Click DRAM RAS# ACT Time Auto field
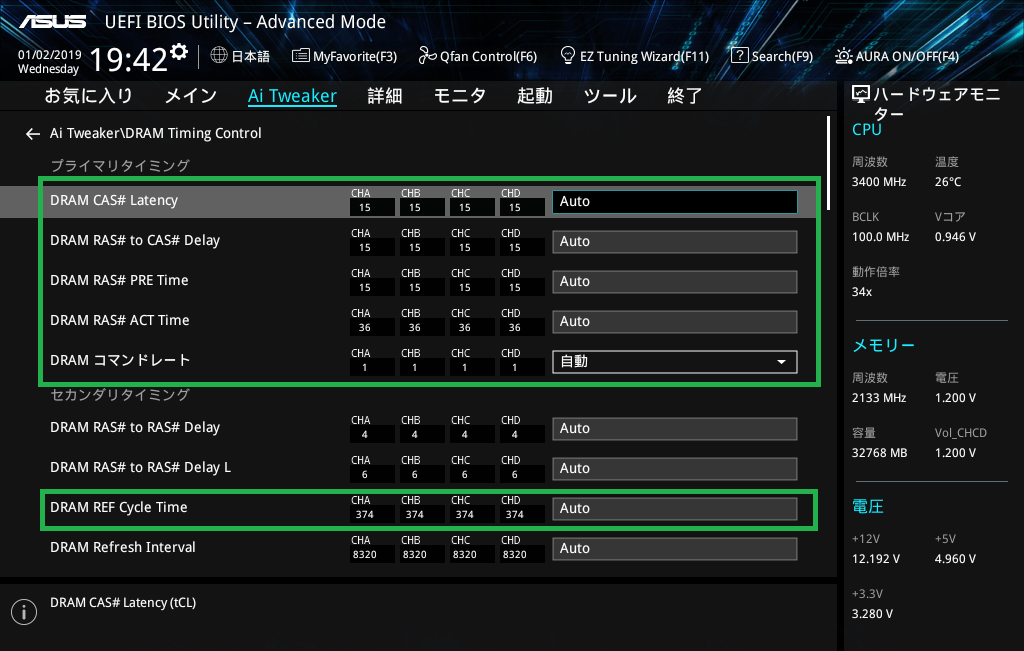The width and height of the screenshot is (1024, 651). click(x=675, y=322)
